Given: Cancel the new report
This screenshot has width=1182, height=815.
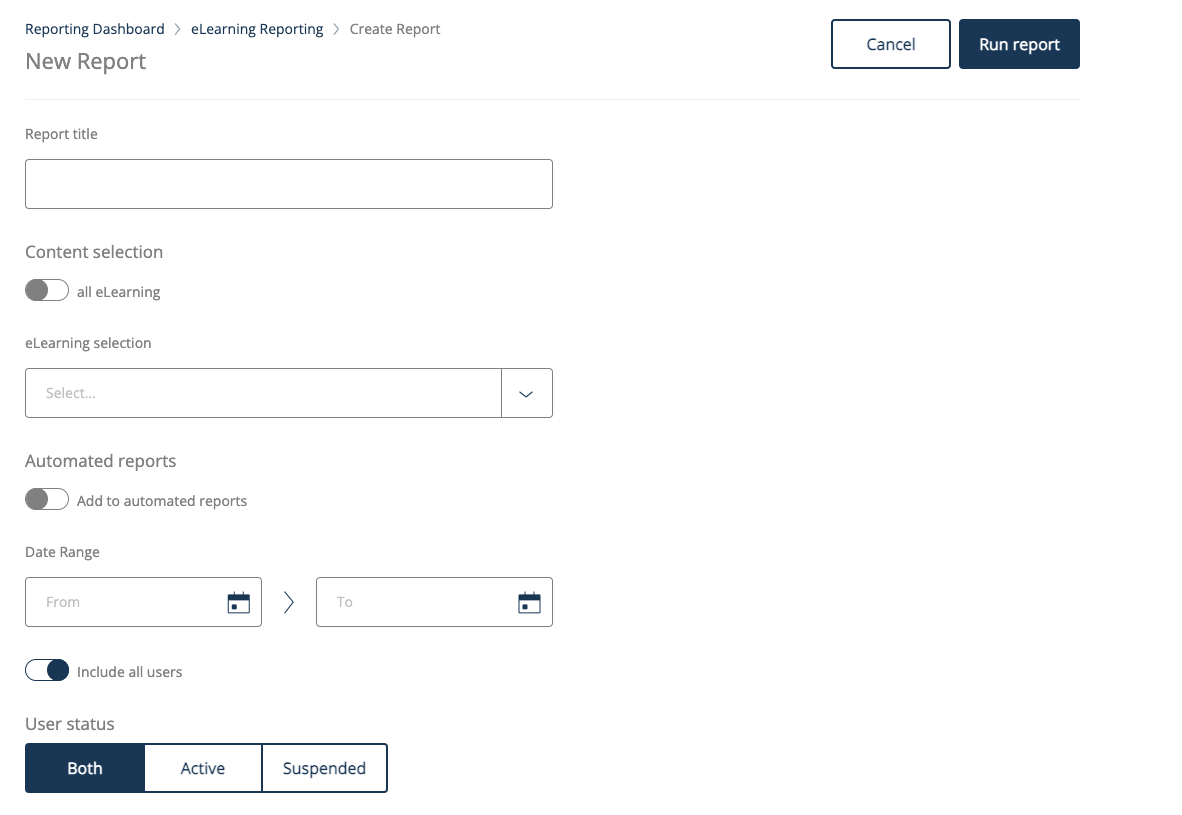Looking at the screenshot, I should (890, 44).
